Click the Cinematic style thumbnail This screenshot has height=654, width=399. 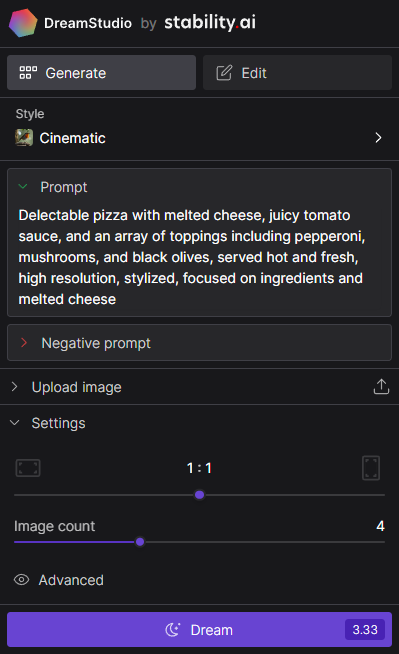[24, 138]
